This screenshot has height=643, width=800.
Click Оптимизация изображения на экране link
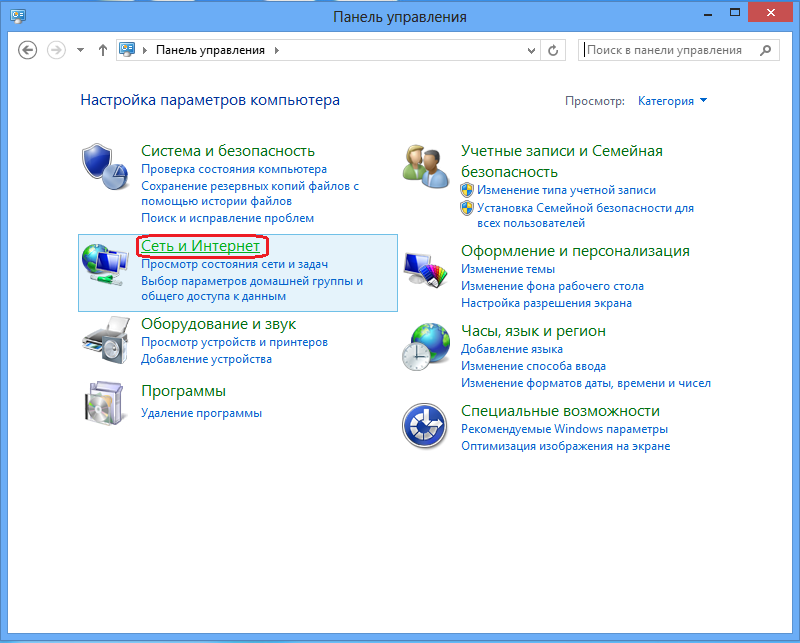coord(565,446)
